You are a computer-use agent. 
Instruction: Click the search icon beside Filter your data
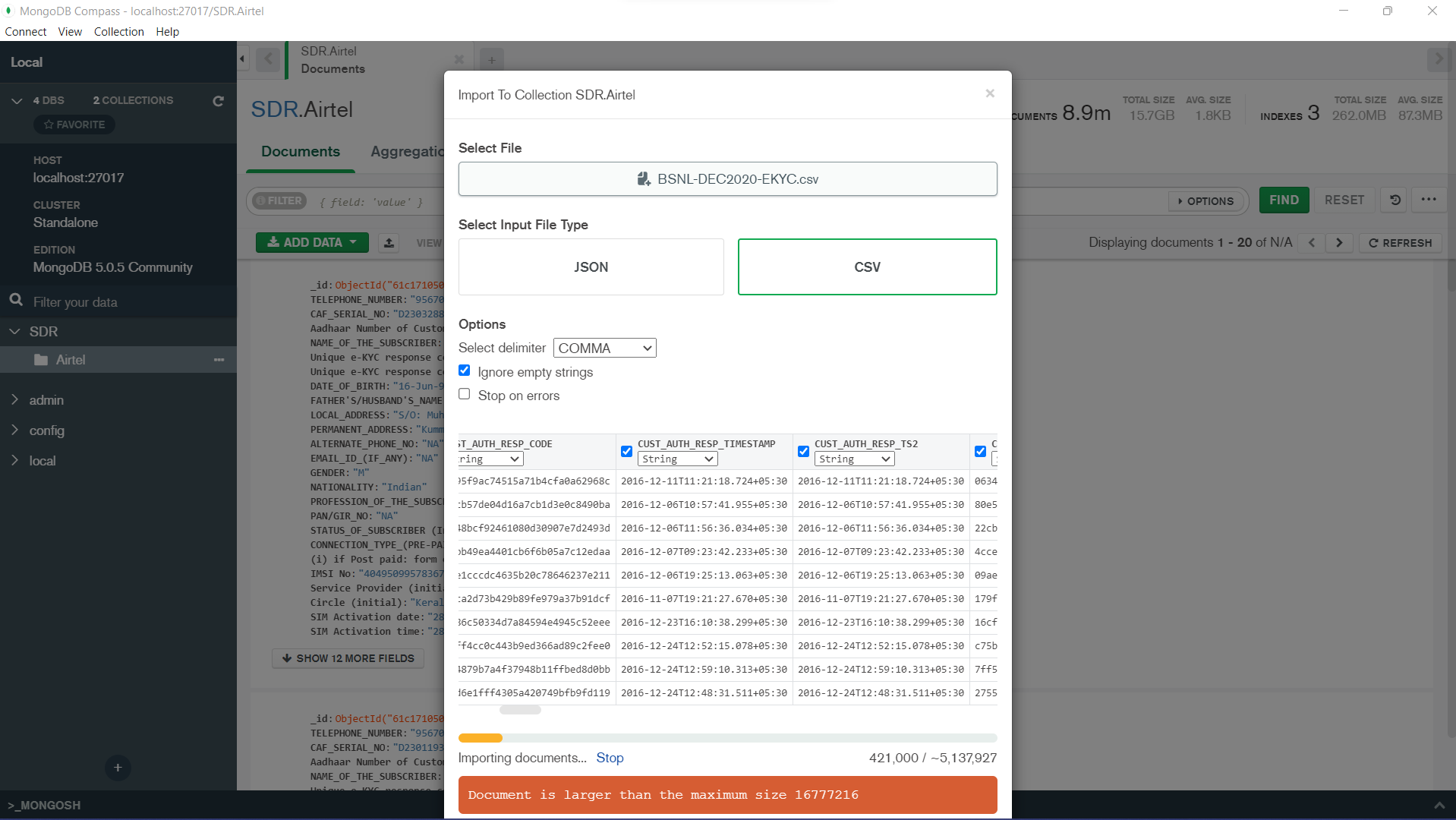click(x=16, y=301)
